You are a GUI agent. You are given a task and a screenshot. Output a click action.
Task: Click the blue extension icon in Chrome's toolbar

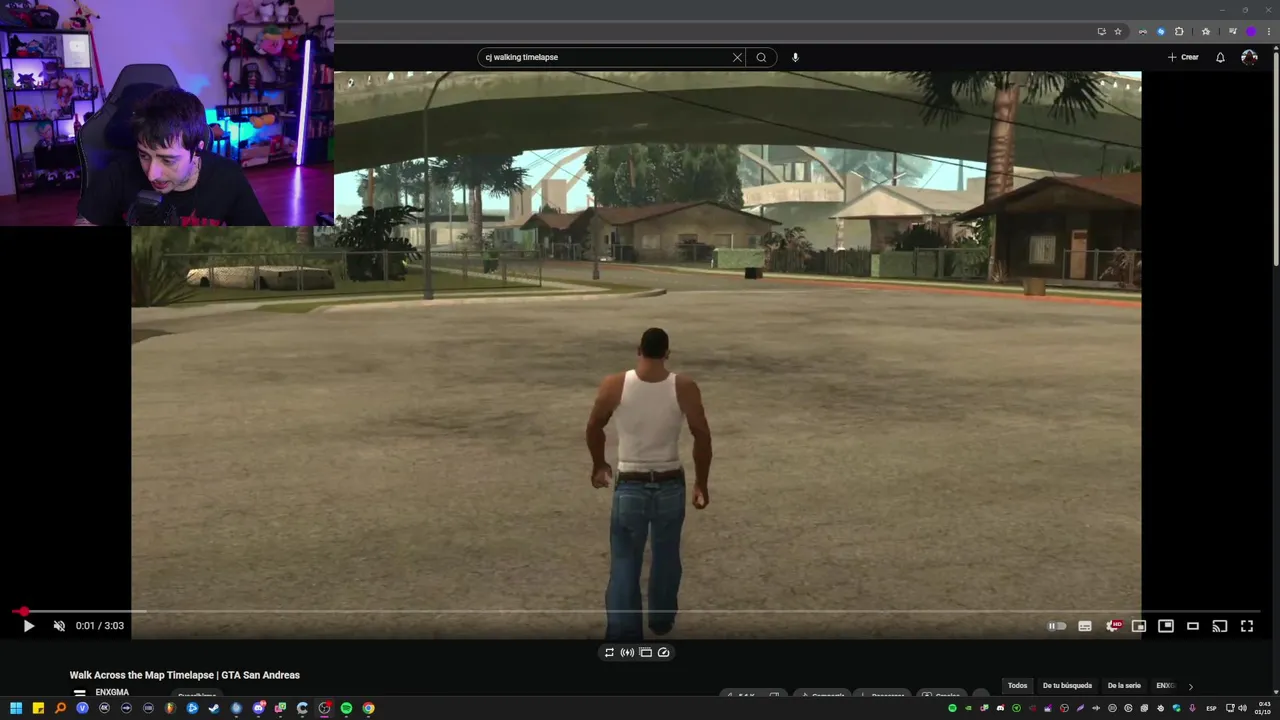pos(1160,32)
